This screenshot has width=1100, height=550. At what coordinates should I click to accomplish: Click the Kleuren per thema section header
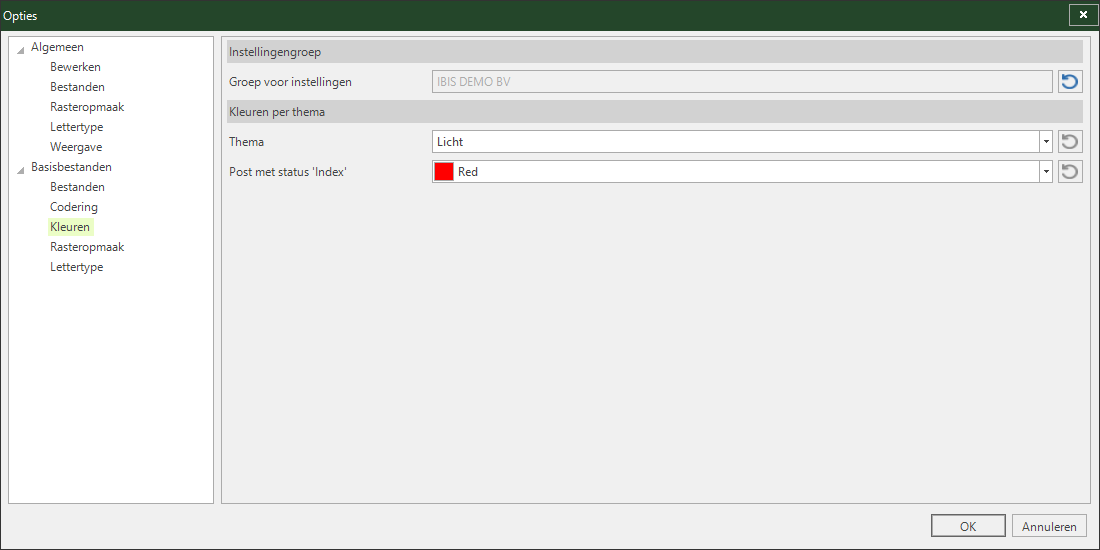[x=655, y=112]
